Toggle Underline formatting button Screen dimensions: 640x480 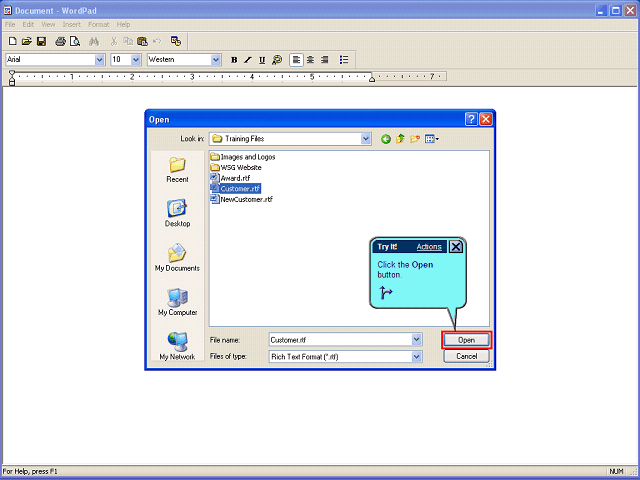tap(262, 60)
